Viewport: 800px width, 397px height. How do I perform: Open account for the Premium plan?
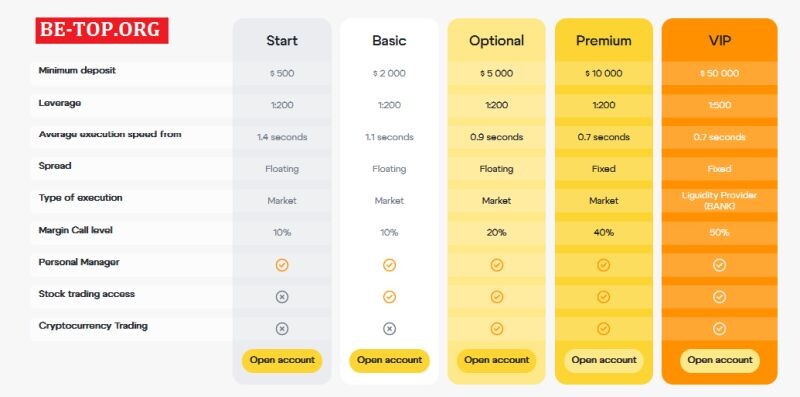pyautogui.click(x=604, y=360)
